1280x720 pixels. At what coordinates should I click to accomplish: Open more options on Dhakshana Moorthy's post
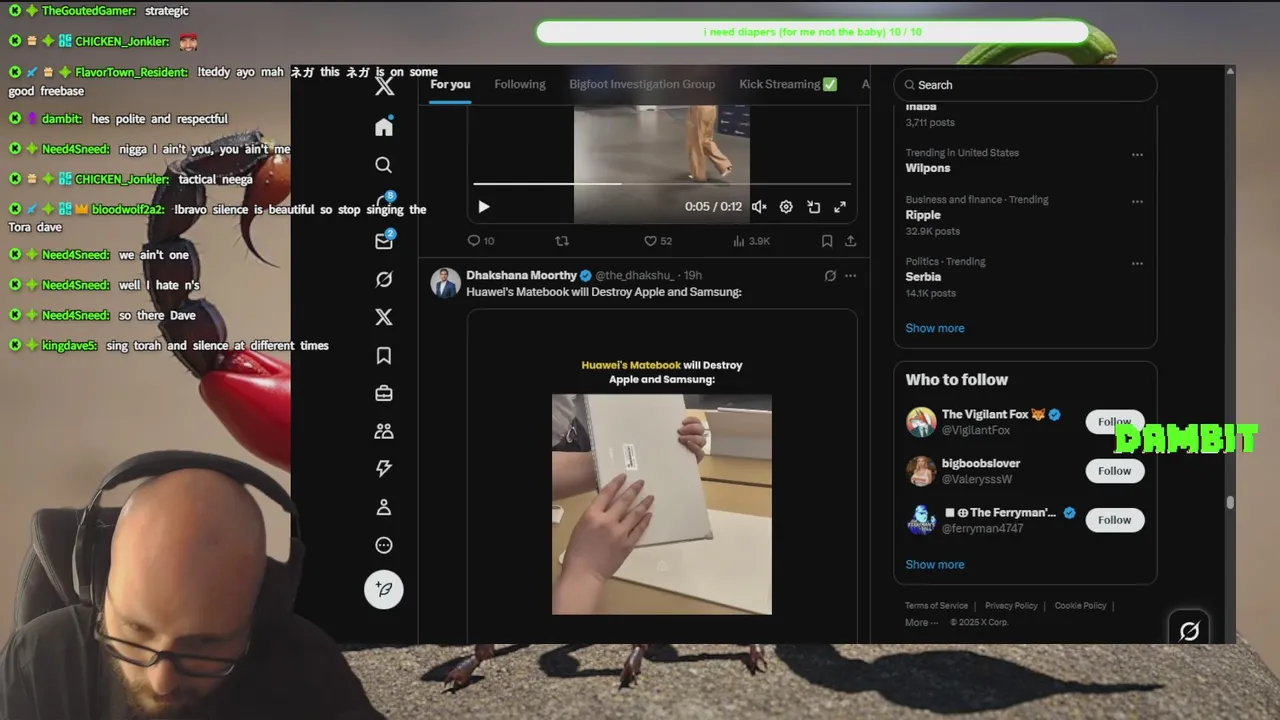click(851, 276)
